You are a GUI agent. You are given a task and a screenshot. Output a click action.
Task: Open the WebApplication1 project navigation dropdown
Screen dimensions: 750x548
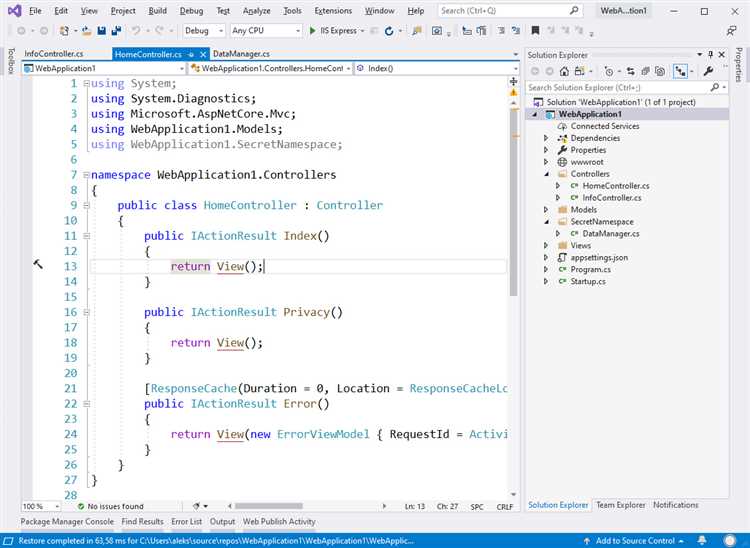(103, 68)
